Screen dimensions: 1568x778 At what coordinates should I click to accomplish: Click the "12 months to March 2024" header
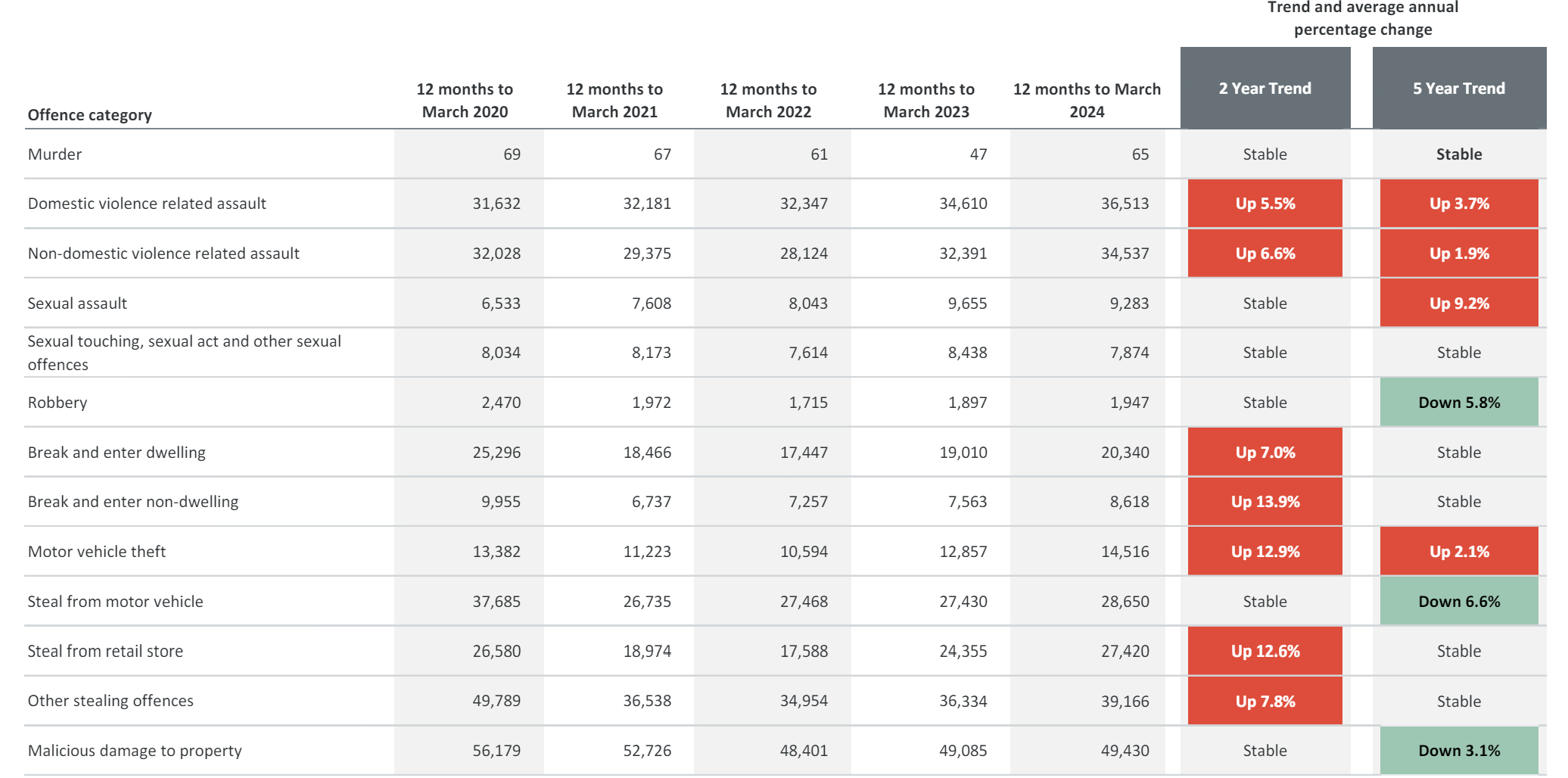click(x=1087, y=101)
